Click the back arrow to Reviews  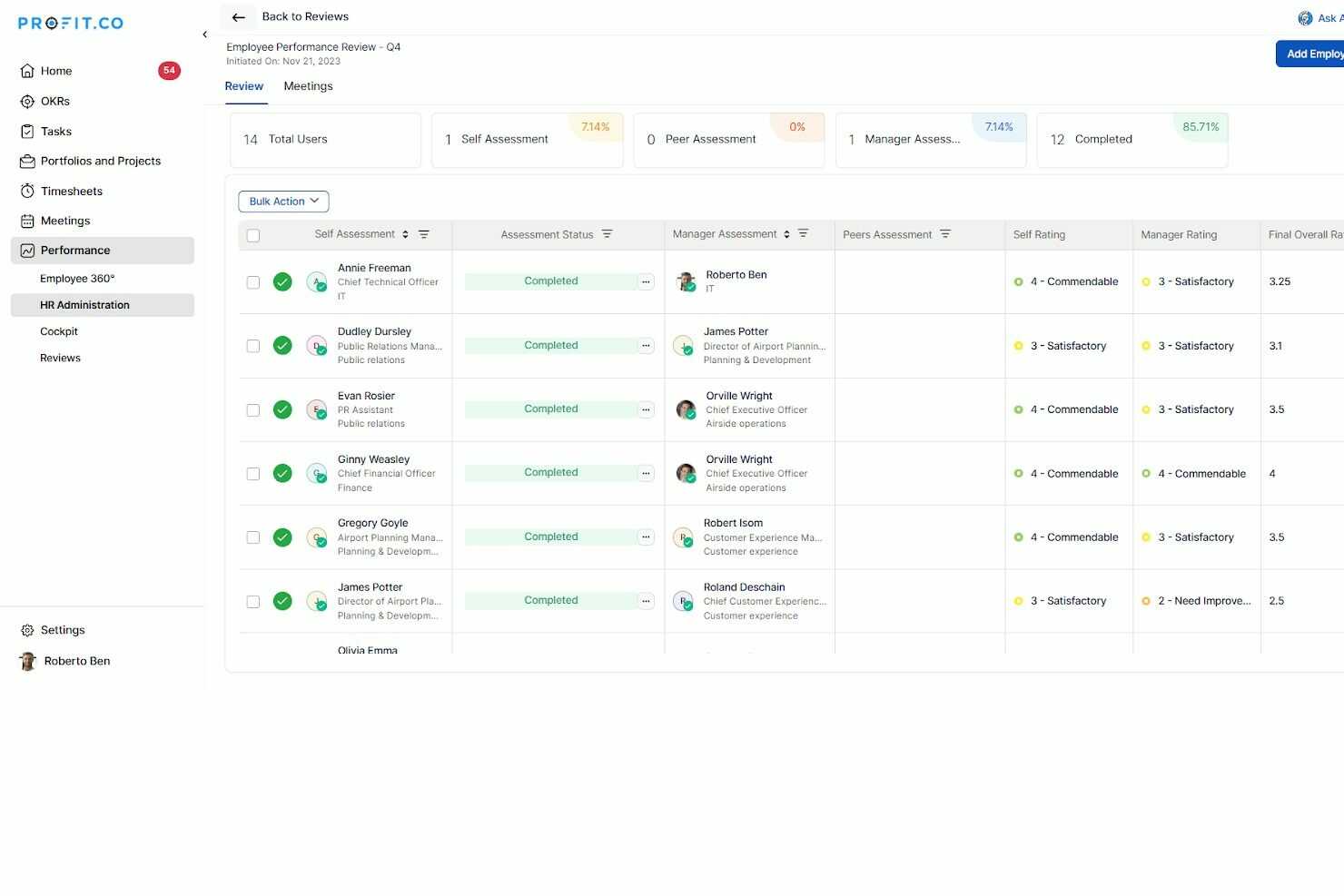[x=239, y=17]
